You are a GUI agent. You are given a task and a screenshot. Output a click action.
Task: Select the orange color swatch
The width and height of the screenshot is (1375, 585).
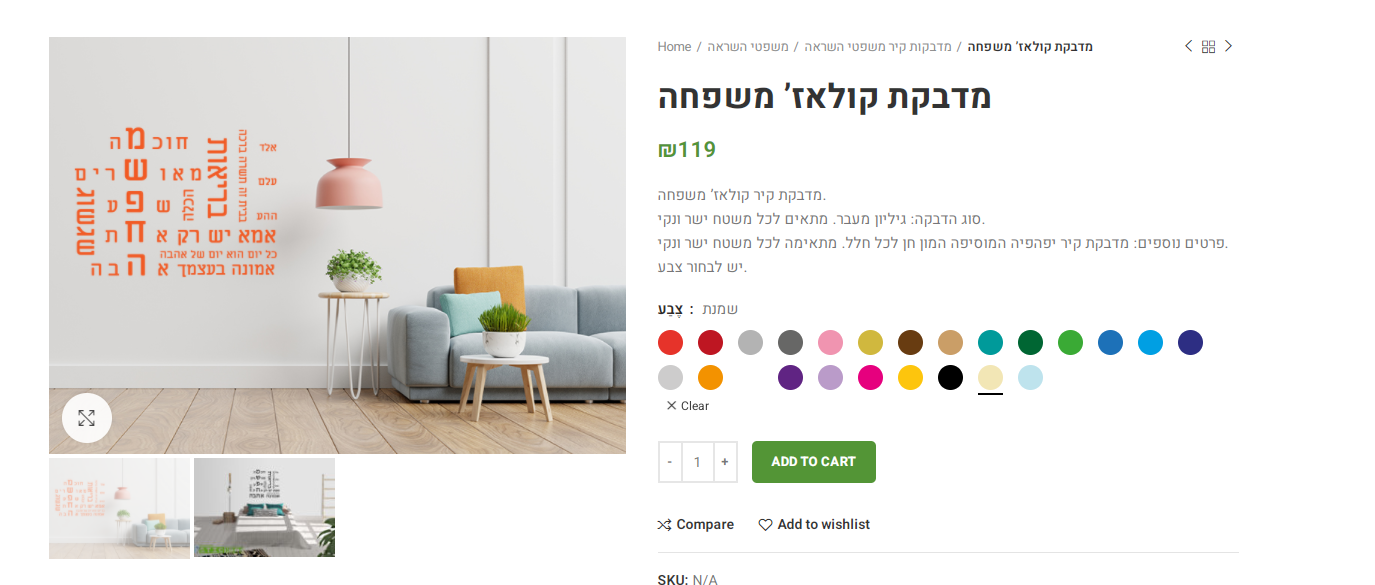(x=710, y=378)
